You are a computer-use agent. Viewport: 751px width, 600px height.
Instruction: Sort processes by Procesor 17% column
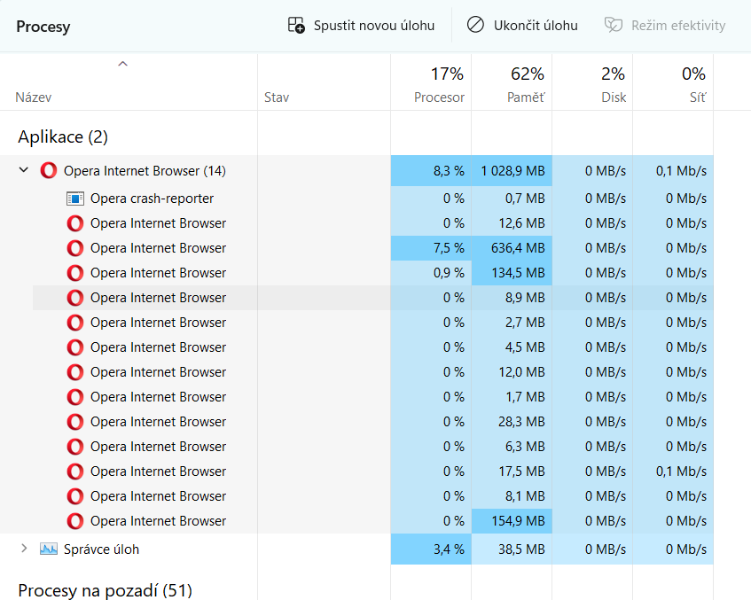[431, 82]
